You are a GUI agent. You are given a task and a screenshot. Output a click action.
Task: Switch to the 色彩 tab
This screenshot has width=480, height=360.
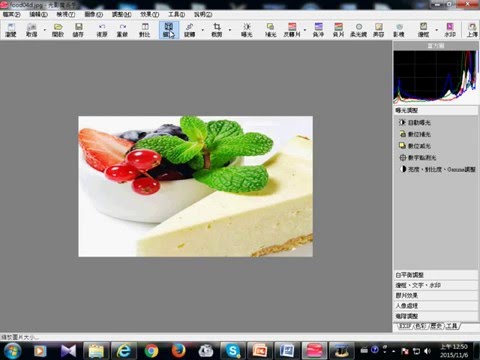pyautogui.click(x=421, y=326)
